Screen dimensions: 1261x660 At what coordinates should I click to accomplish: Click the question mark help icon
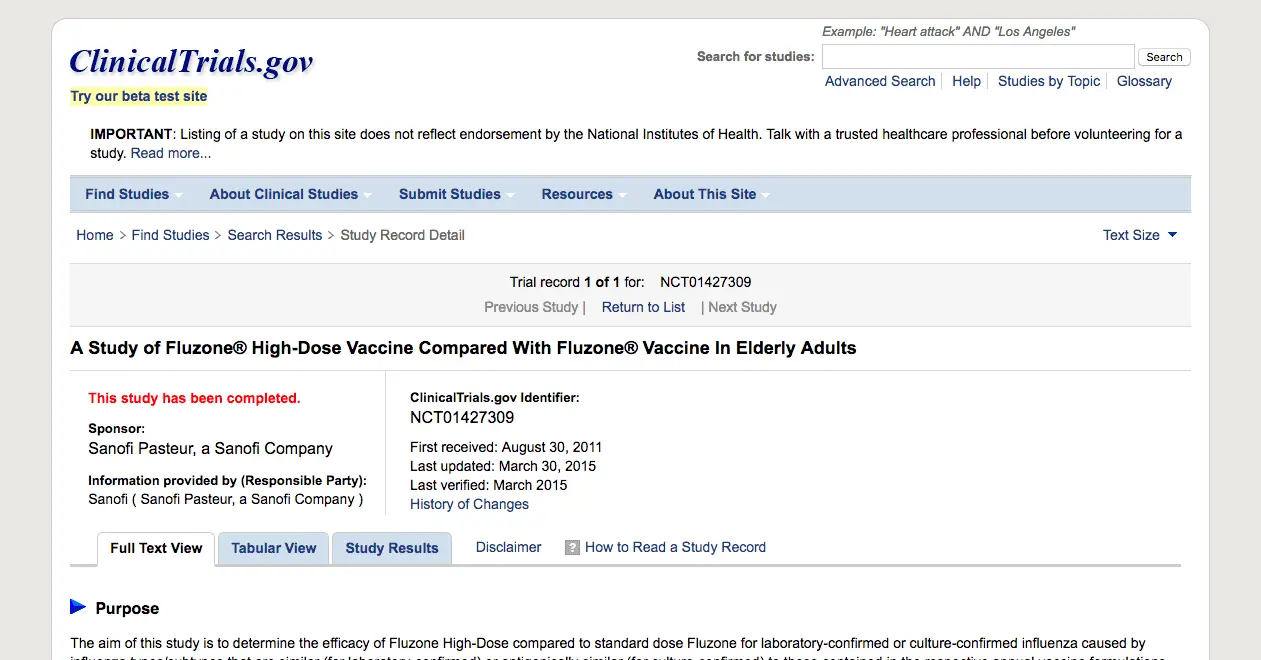(x=572, y=548)
